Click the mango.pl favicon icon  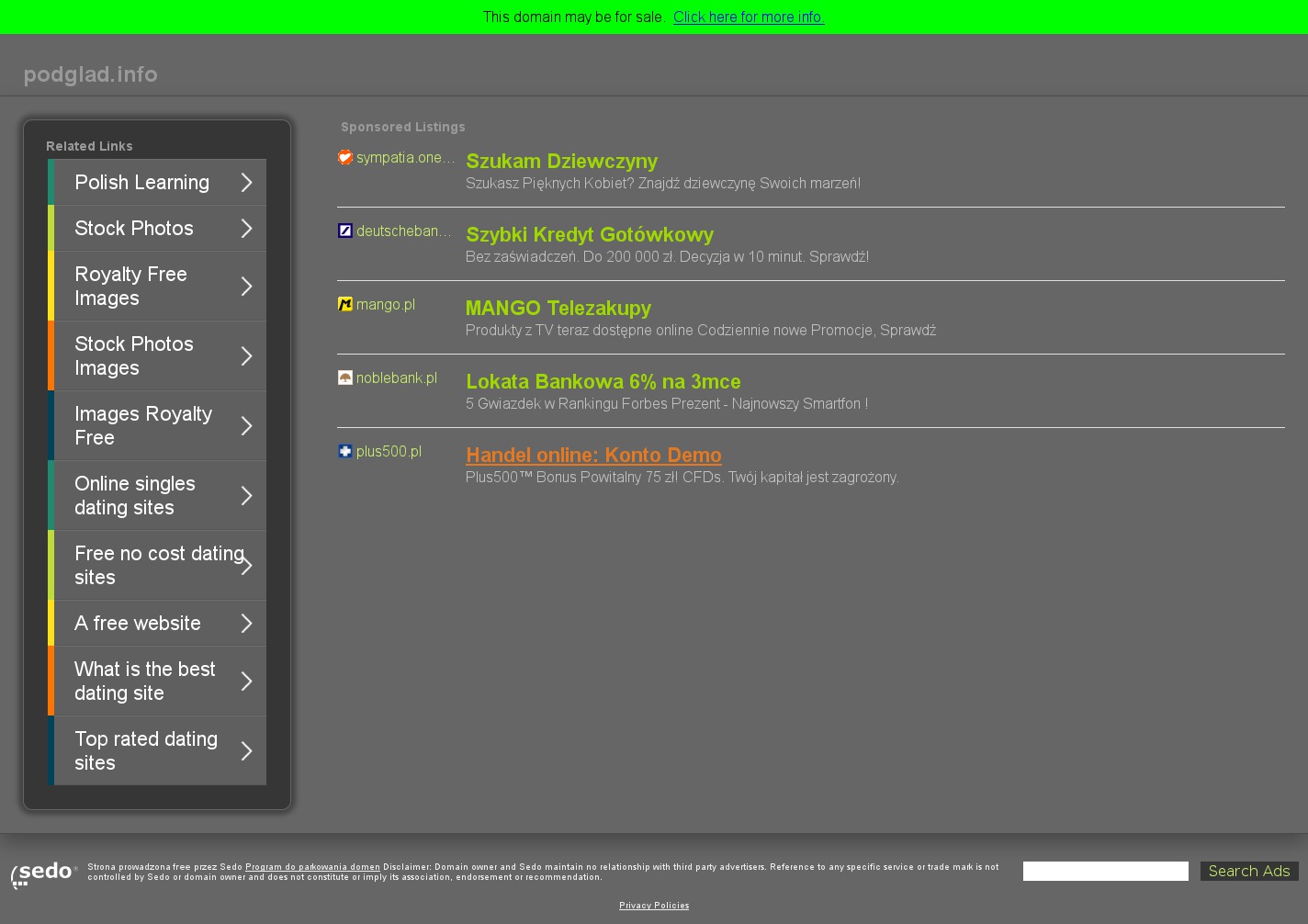pyautogui.click(x=345, y=304)
